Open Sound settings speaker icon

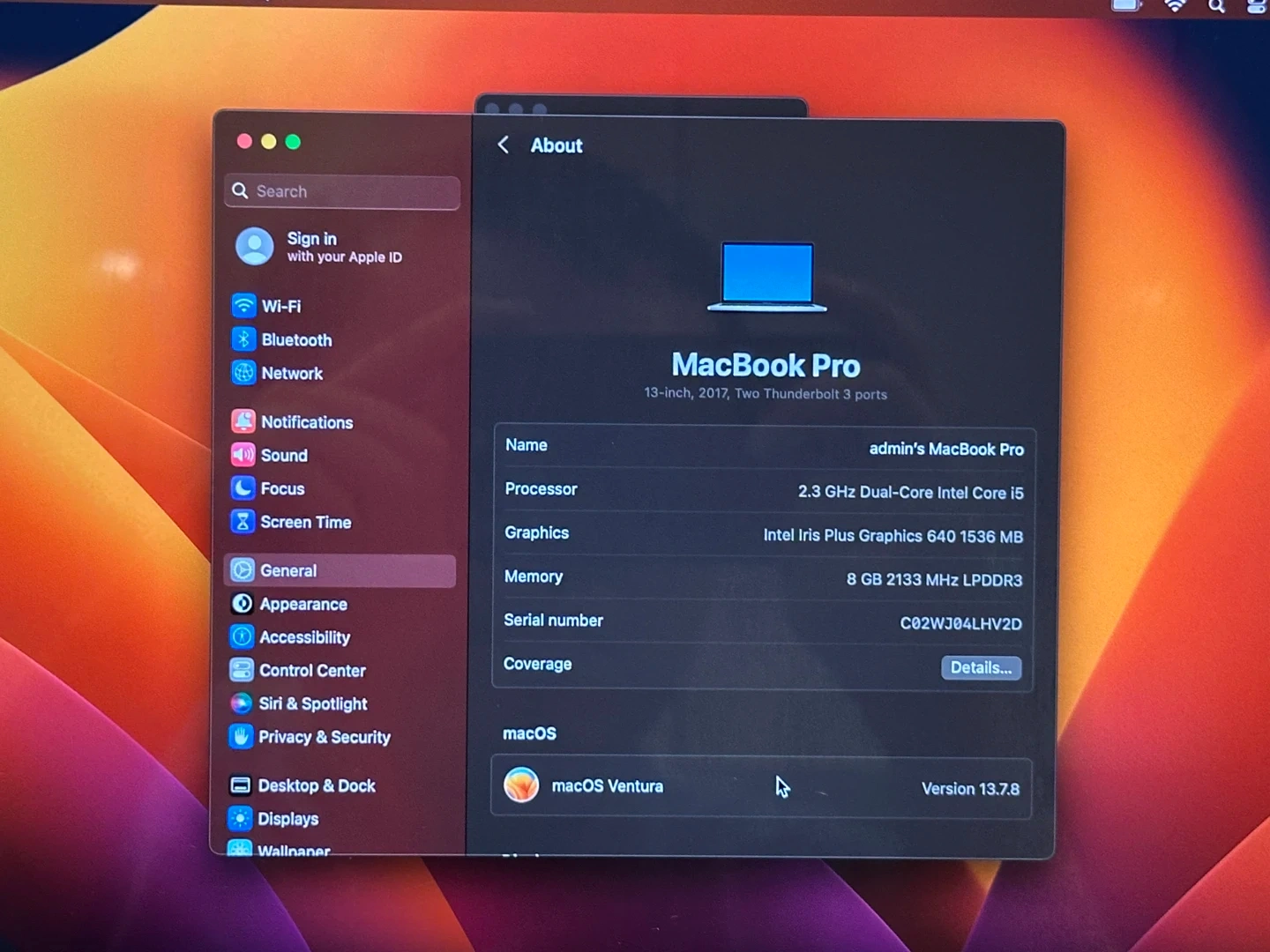tap(243, 455)
